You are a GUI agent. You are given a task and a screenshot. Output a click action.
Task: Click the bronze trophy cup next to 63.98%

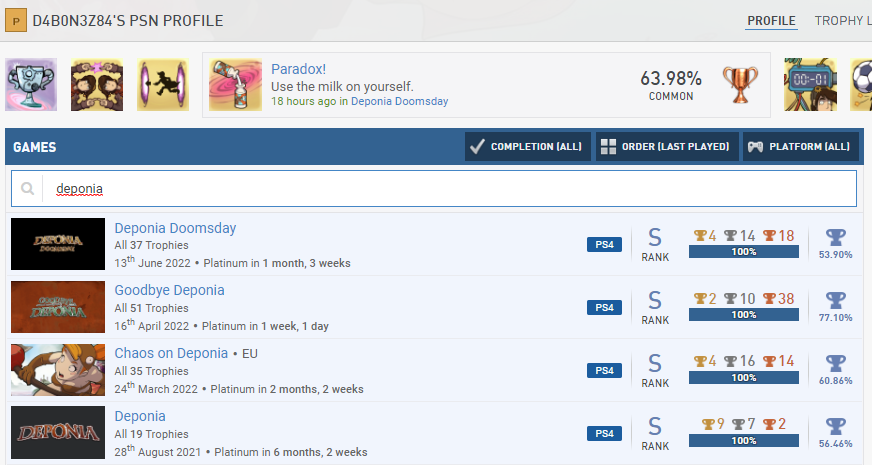[740, 85]
